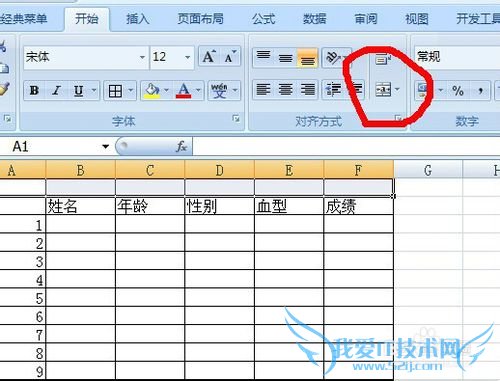Image resolution: width=500 pixels, height=381 pixels.
Task: Toggle Italic formatting
Action: click(x=56, y=90)
